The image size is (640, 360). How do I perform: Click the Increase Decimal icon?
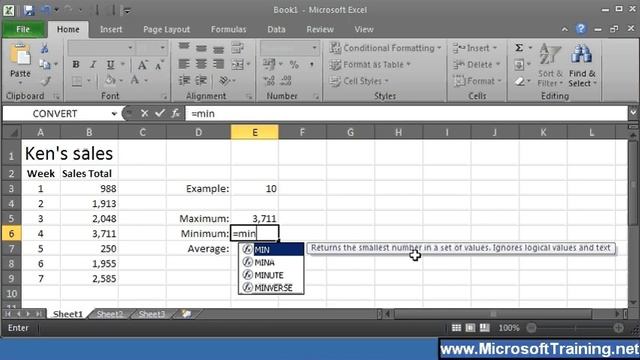point(269,81)
